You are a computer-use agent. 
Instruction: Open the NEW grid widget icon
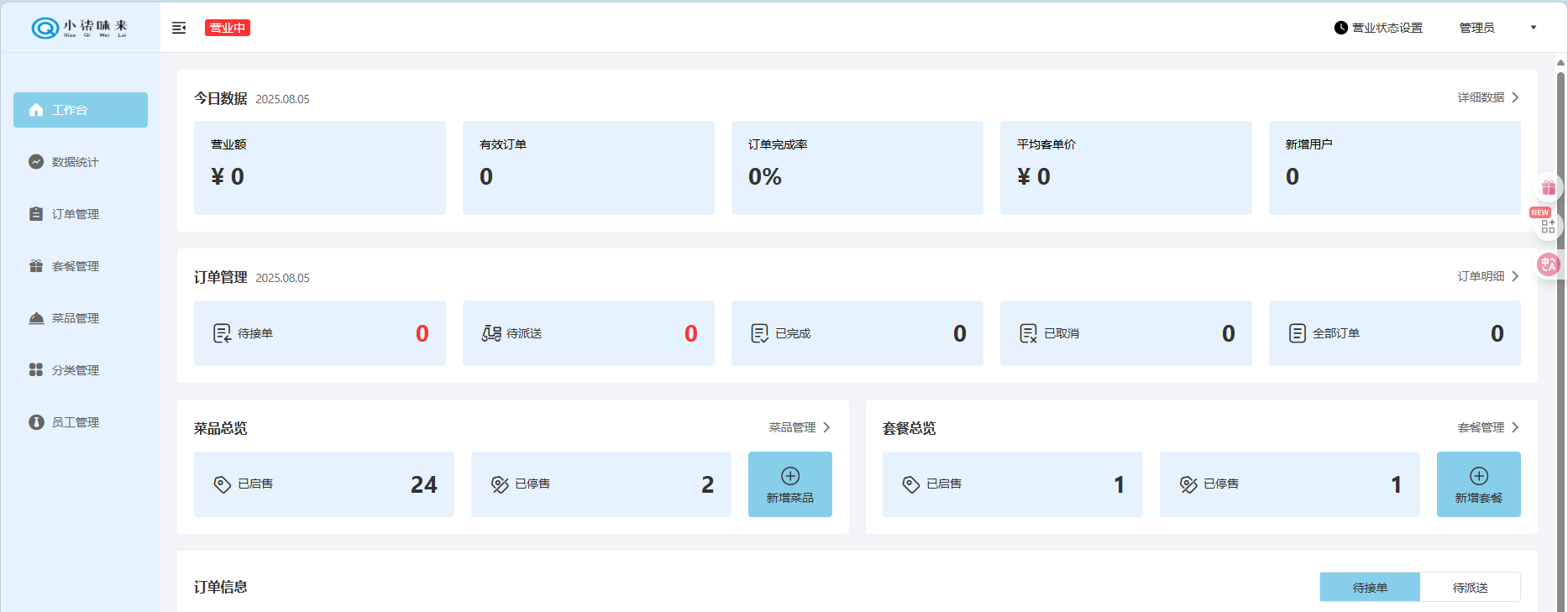click(1548, 226)
